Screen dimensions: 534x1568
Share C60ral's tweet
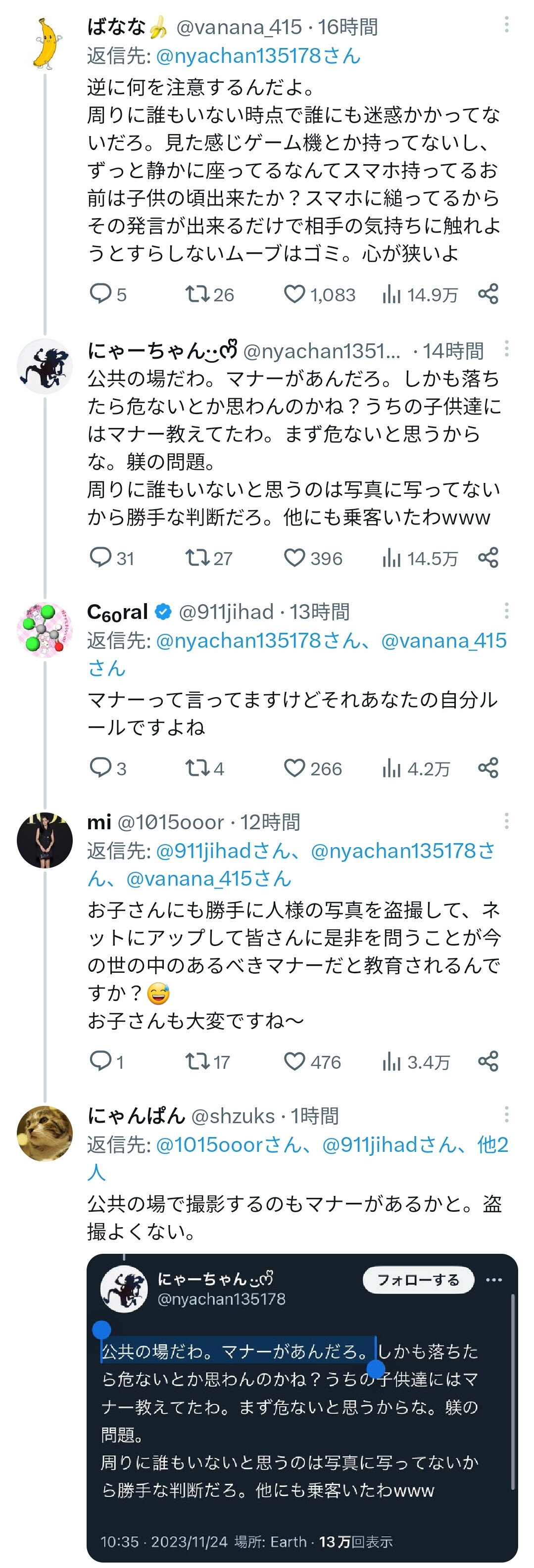click(488, 768)
